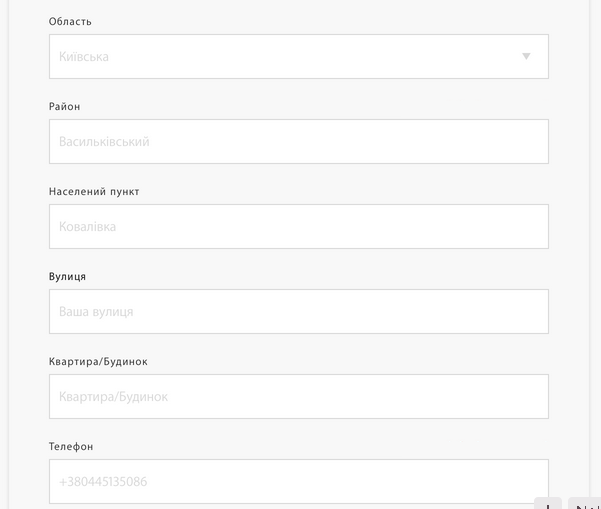Viewport: 601px width, 509px height.
Task: Click the Ковалівка placeholder text
Action: [x=87, y=227]
